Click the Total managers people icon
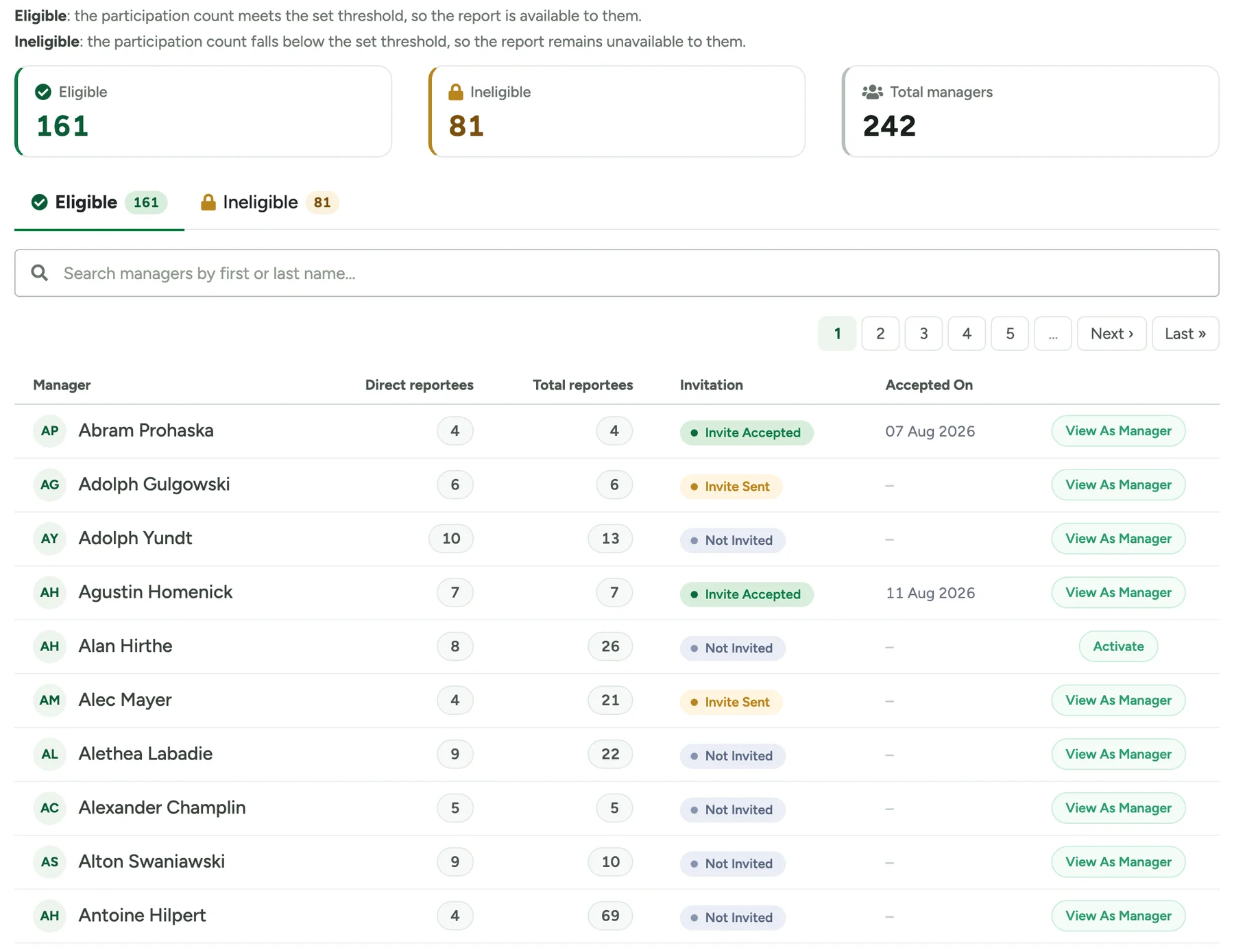1234x952 pixels. (x=872, y=92)
